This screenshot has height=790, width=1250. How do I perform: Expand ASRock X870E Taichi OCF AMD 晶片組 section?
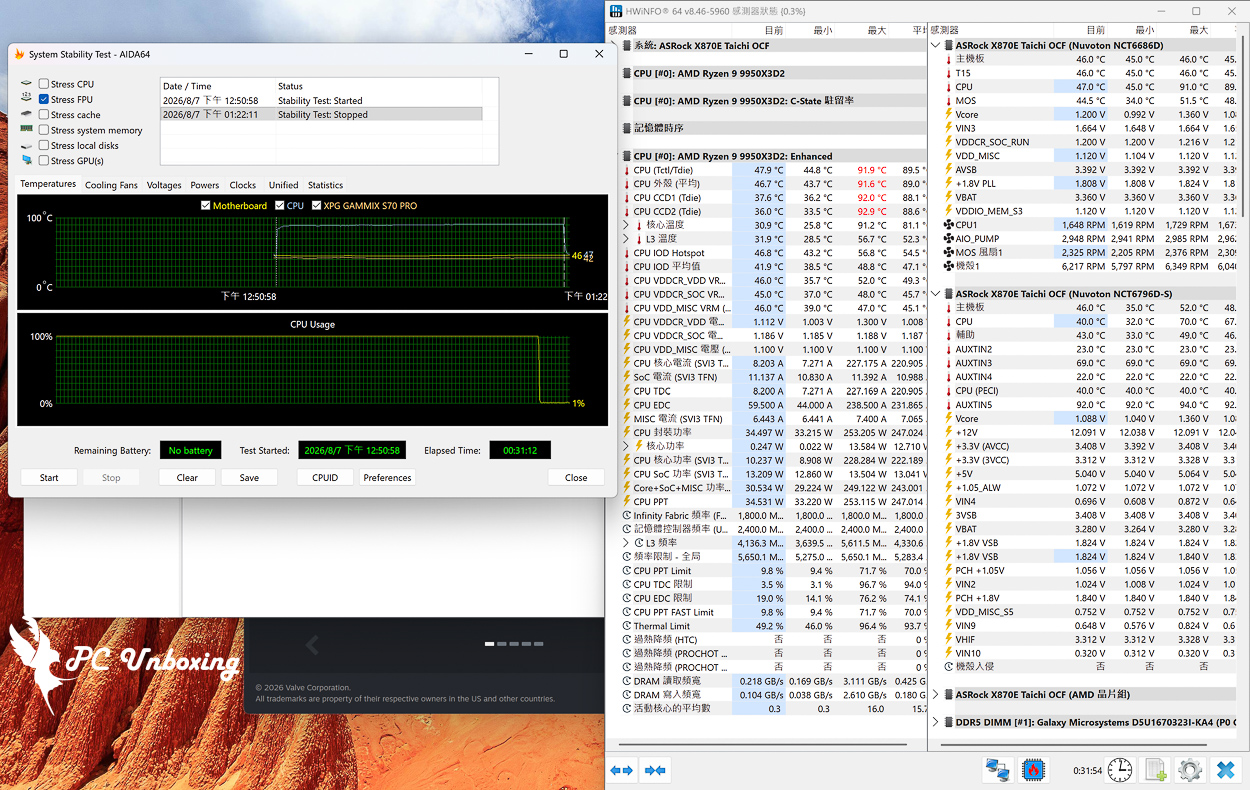936,694
